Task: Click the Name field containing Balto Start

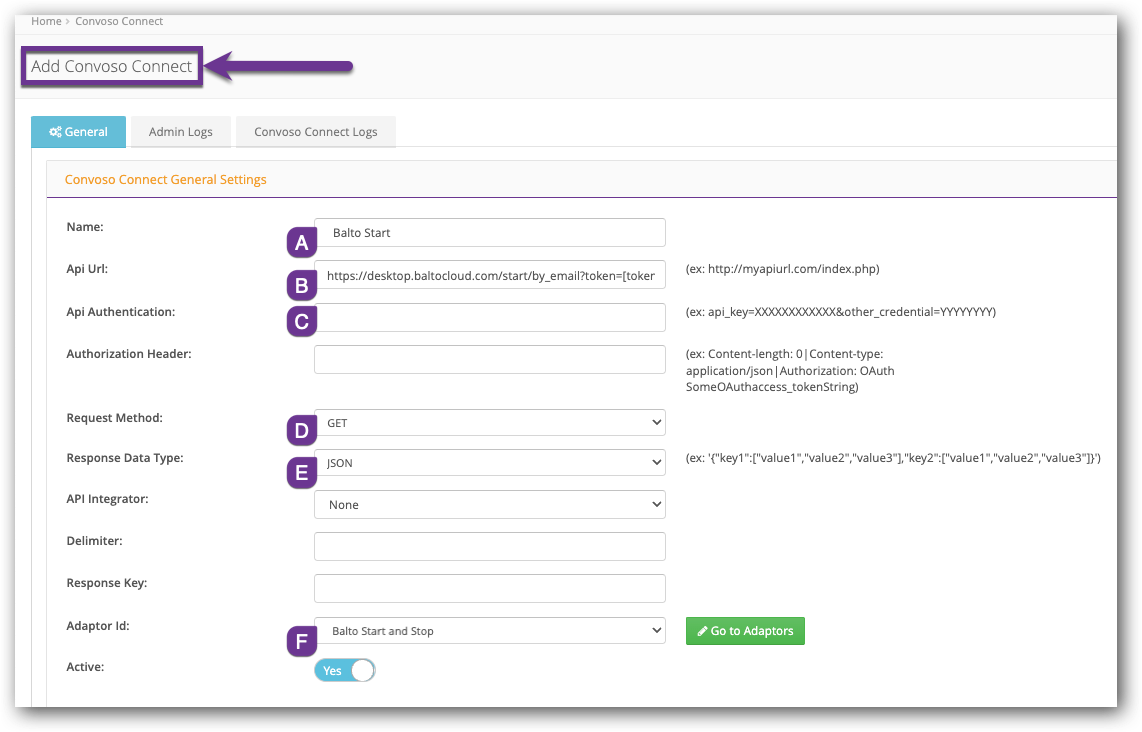Action: [x=489, y=233]
